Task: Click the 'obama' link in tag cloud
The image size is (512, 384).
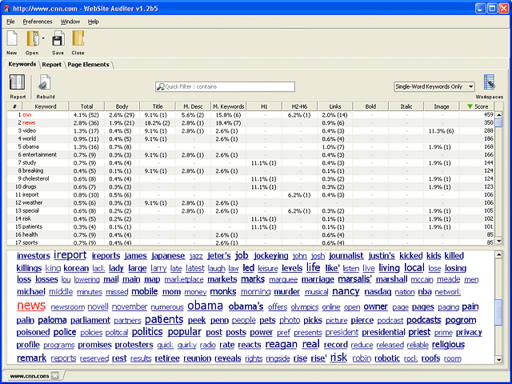Action: pyautogui.click(x=205, y=306)
